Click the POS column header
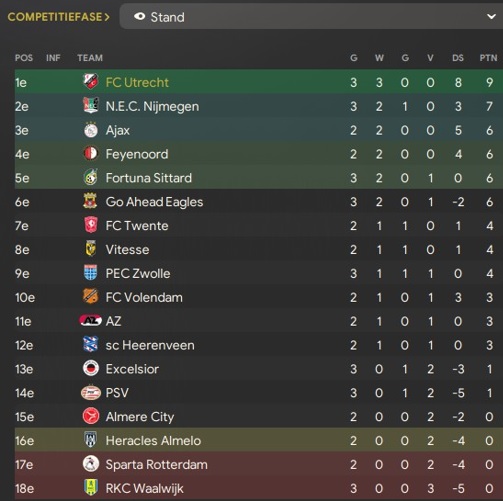 tap(24, 58)
